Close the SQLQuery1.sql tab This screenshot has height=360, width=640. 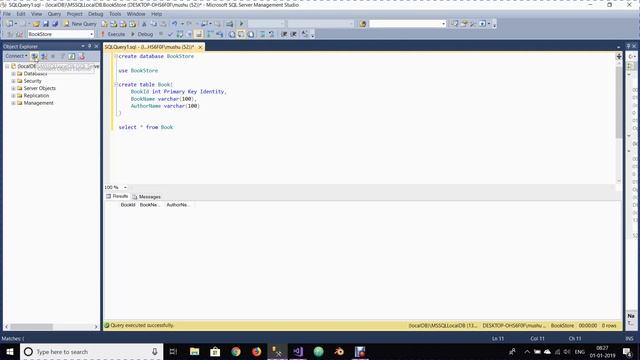[x=200, y=47]
